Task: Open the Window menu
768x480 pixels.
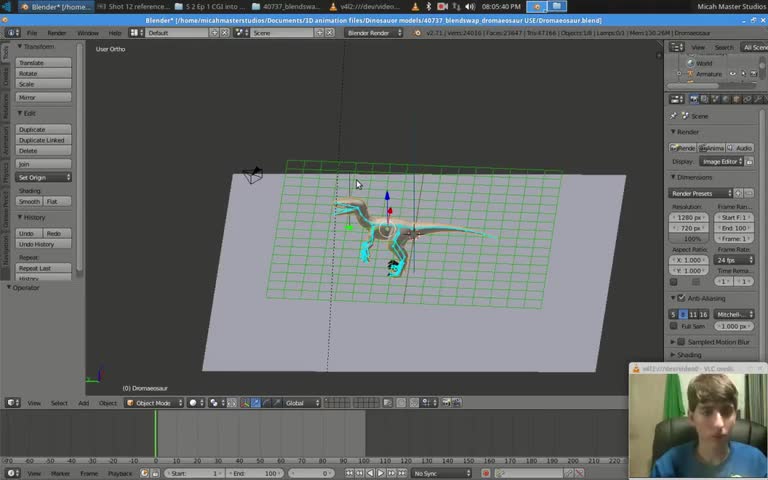Action: pyautogui.click(x=88, y=33)
